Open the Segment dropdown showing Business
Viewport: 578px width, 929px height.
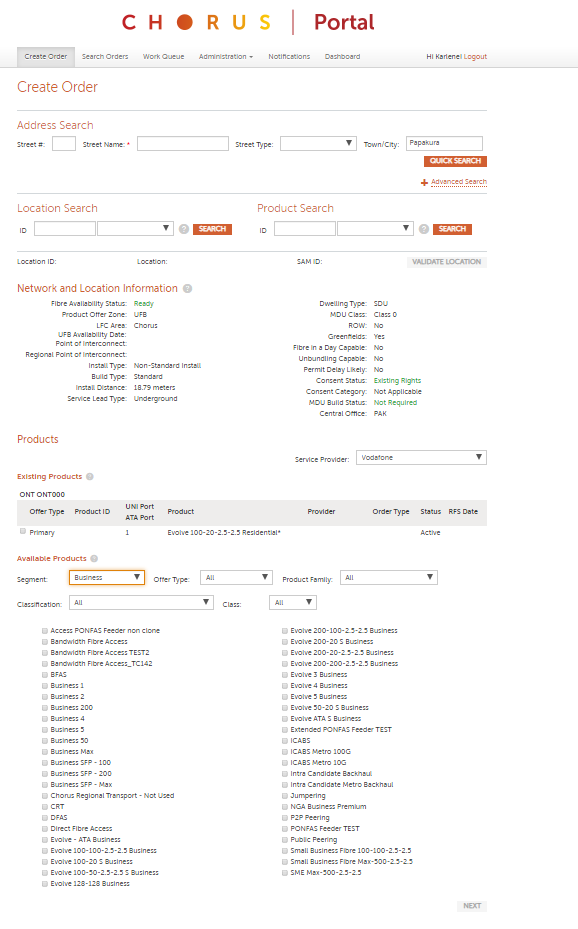pos(107,578)
